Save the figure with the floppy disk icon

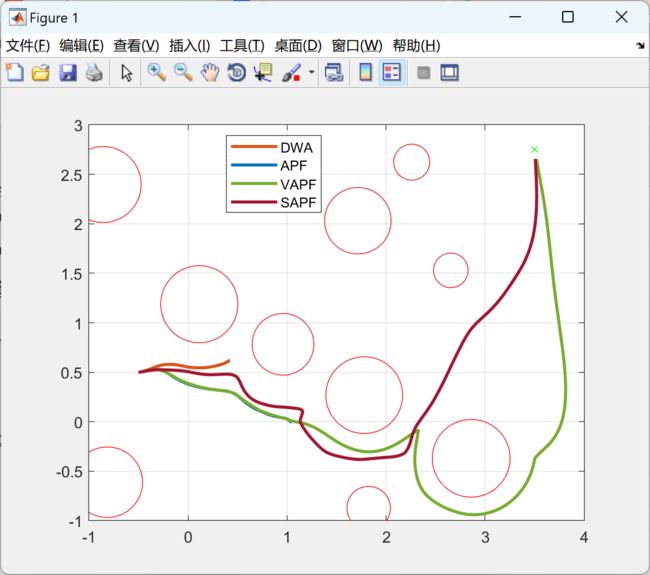pyautogui.click(x=68, y=73)
